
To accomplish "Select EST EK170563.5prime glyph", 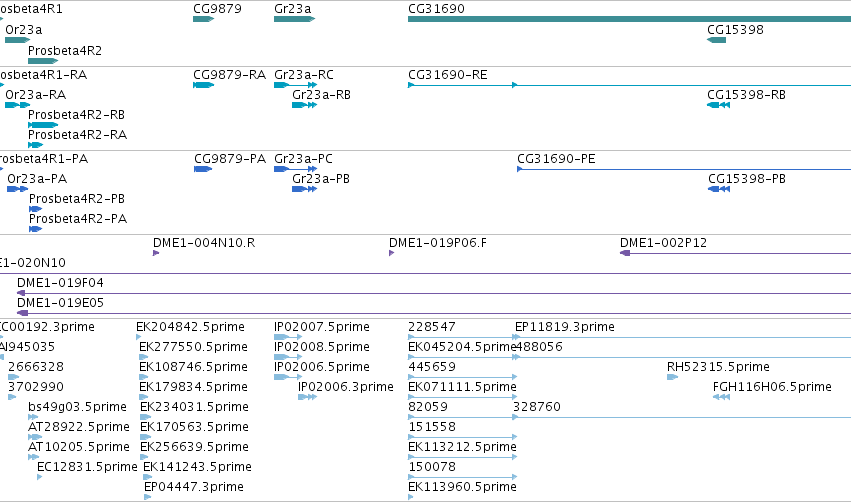I will 145,437.
